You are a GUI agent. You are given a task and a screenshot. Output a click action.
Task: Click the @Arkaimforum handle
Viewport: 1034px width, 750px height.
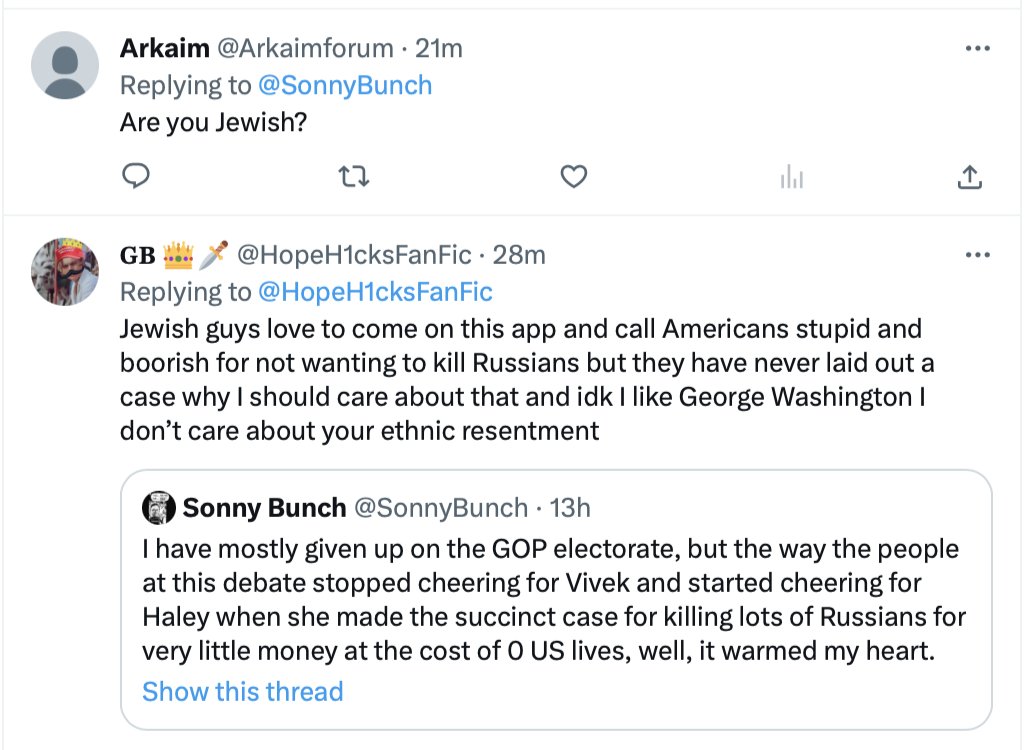click(x=300, y=48)
